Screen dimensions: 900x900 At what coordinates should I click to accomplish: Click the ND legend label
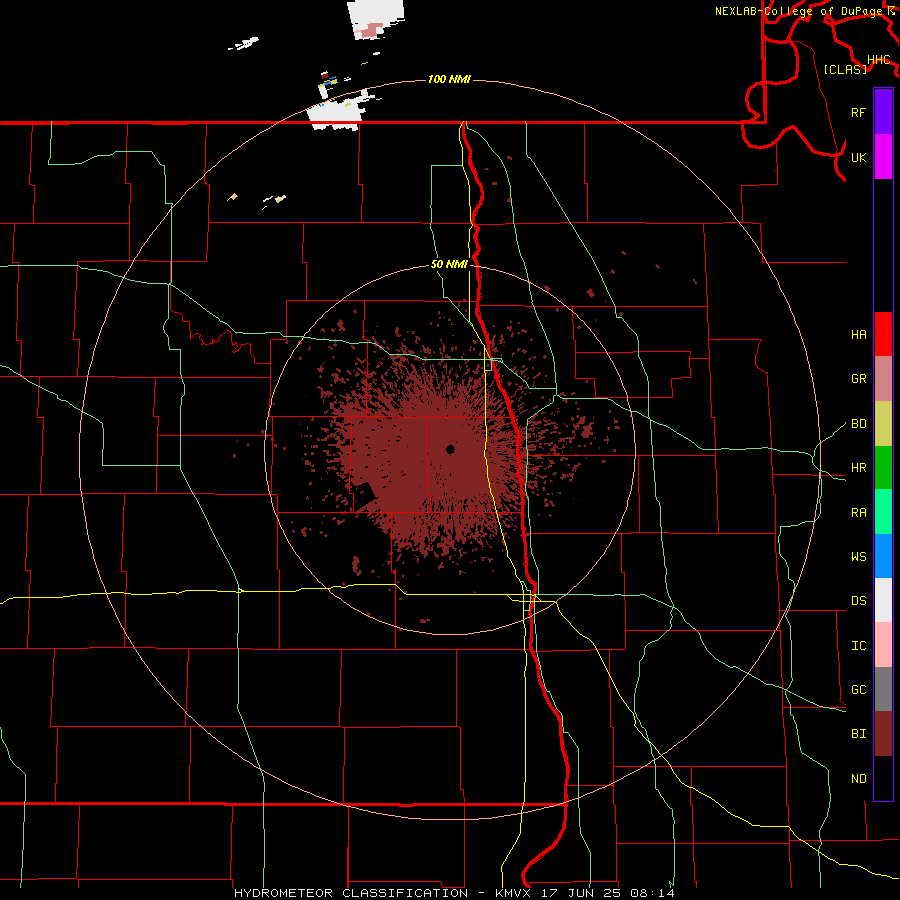[859, 779]
